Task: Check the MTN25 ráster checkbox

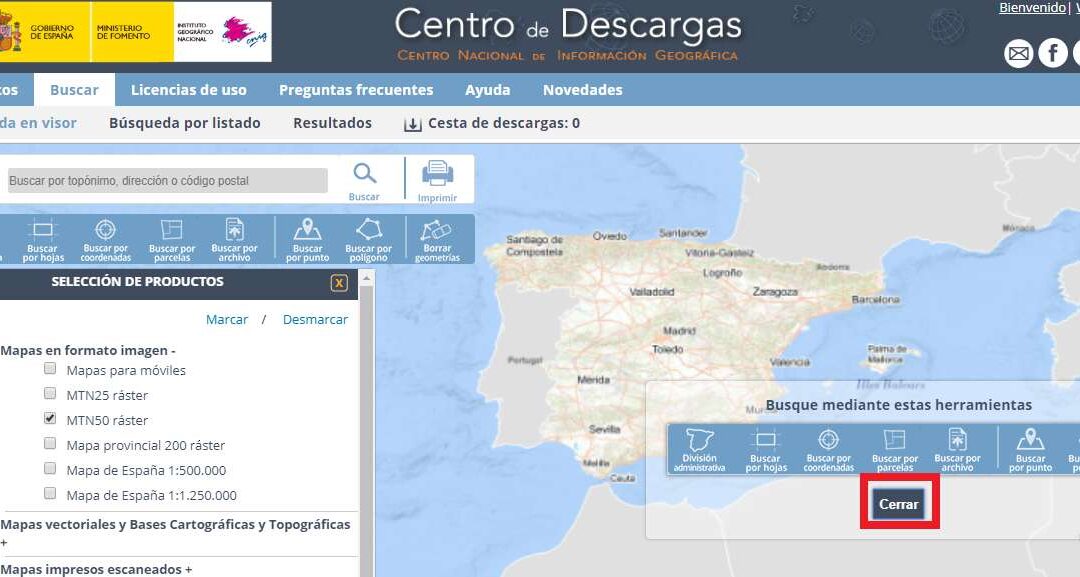Action: [50, 393]
